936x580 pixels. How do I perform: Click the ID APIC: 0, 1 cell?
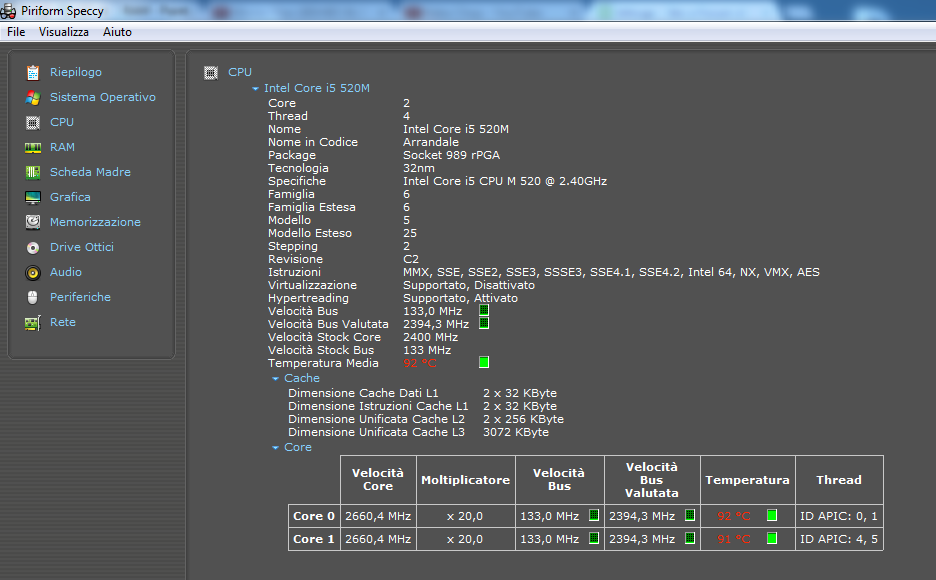[x=839, y=516]
